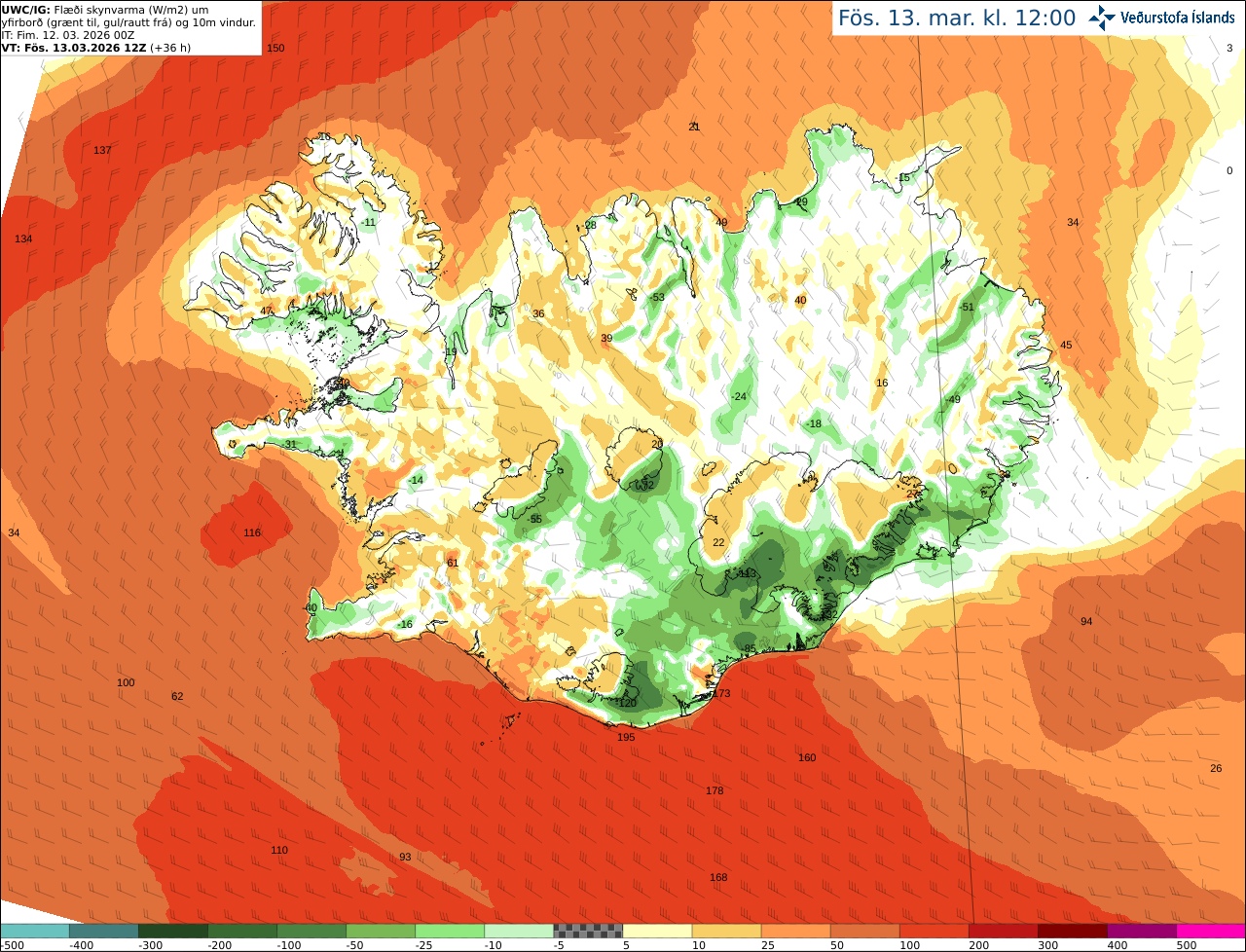Screen dimensions: 1246x952
Task: Click the VT: Fös. 13.03.2026 12Z line
Action: click(x=96, y=48)
